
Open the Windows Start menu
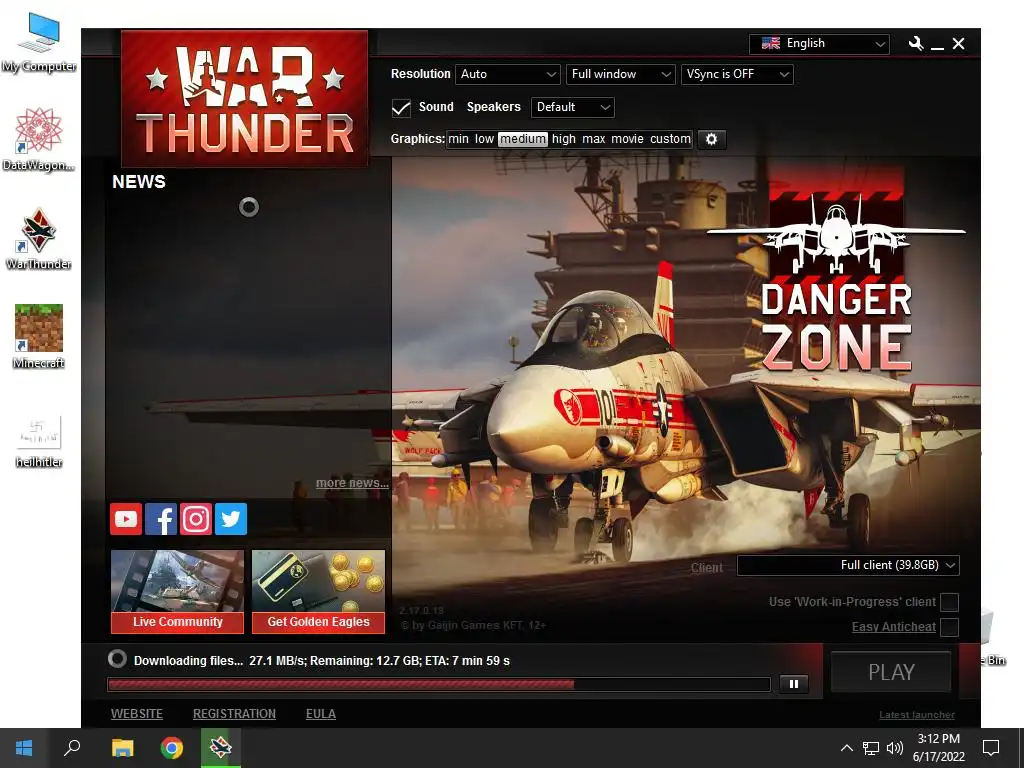point(24,748)
